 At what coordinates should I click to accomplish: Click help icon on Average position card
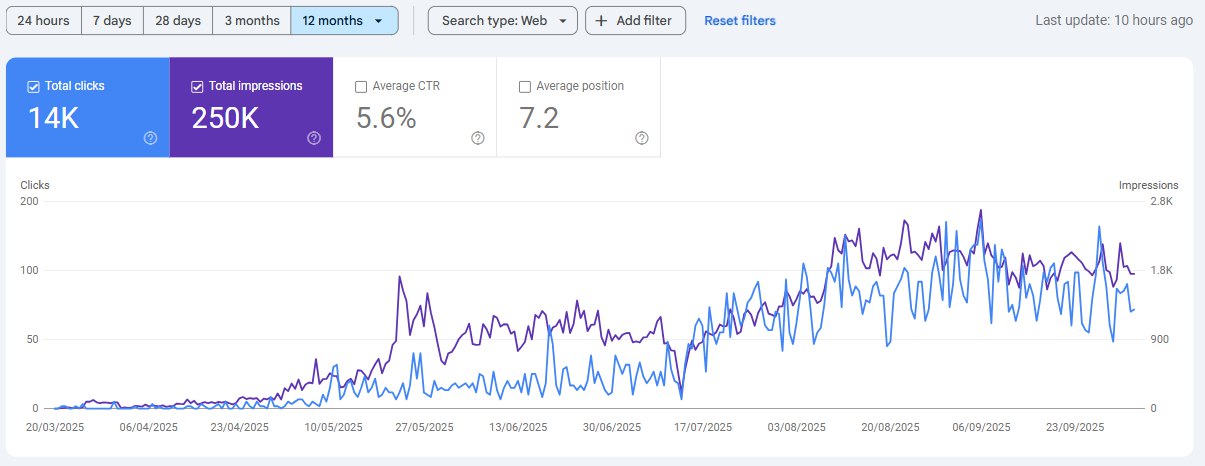[642, 138]
